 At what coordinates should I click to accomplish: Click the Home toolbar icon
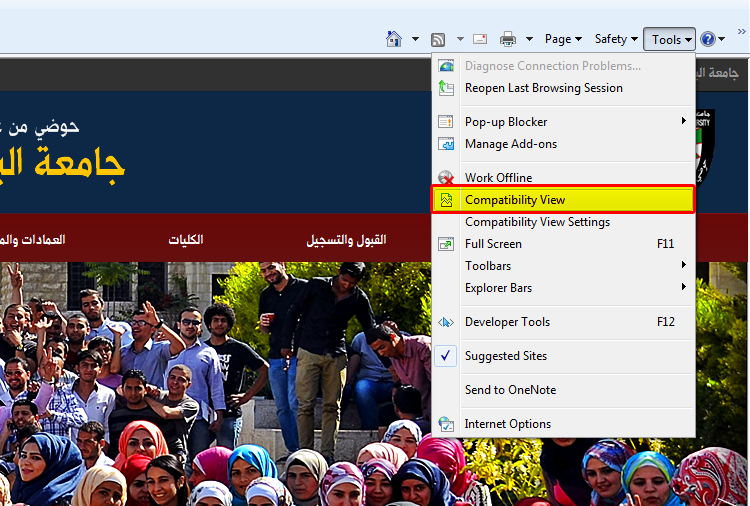[x=394, y=39]
